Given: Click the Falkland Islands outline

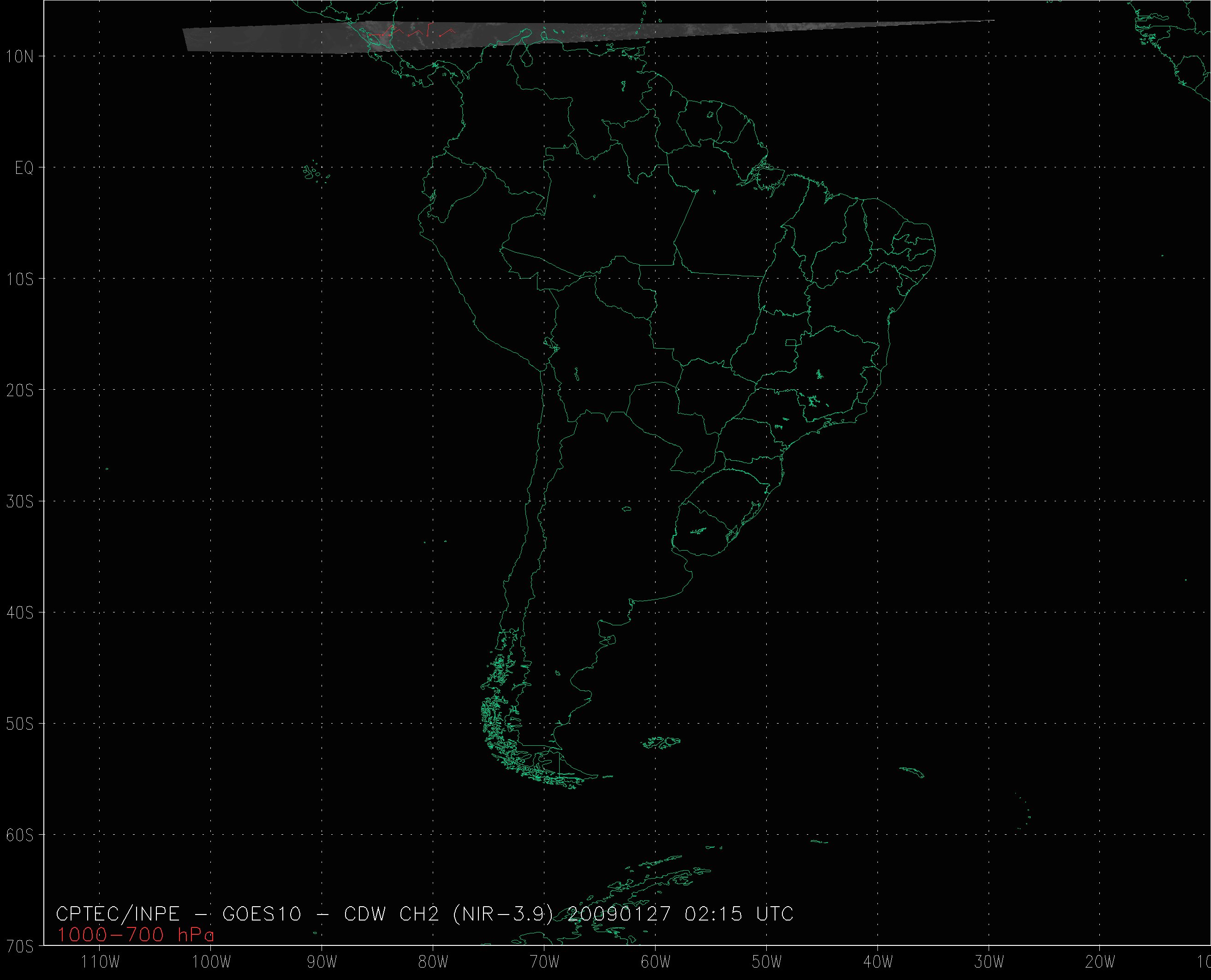Looking at the screenshot, I should [662, 742].
